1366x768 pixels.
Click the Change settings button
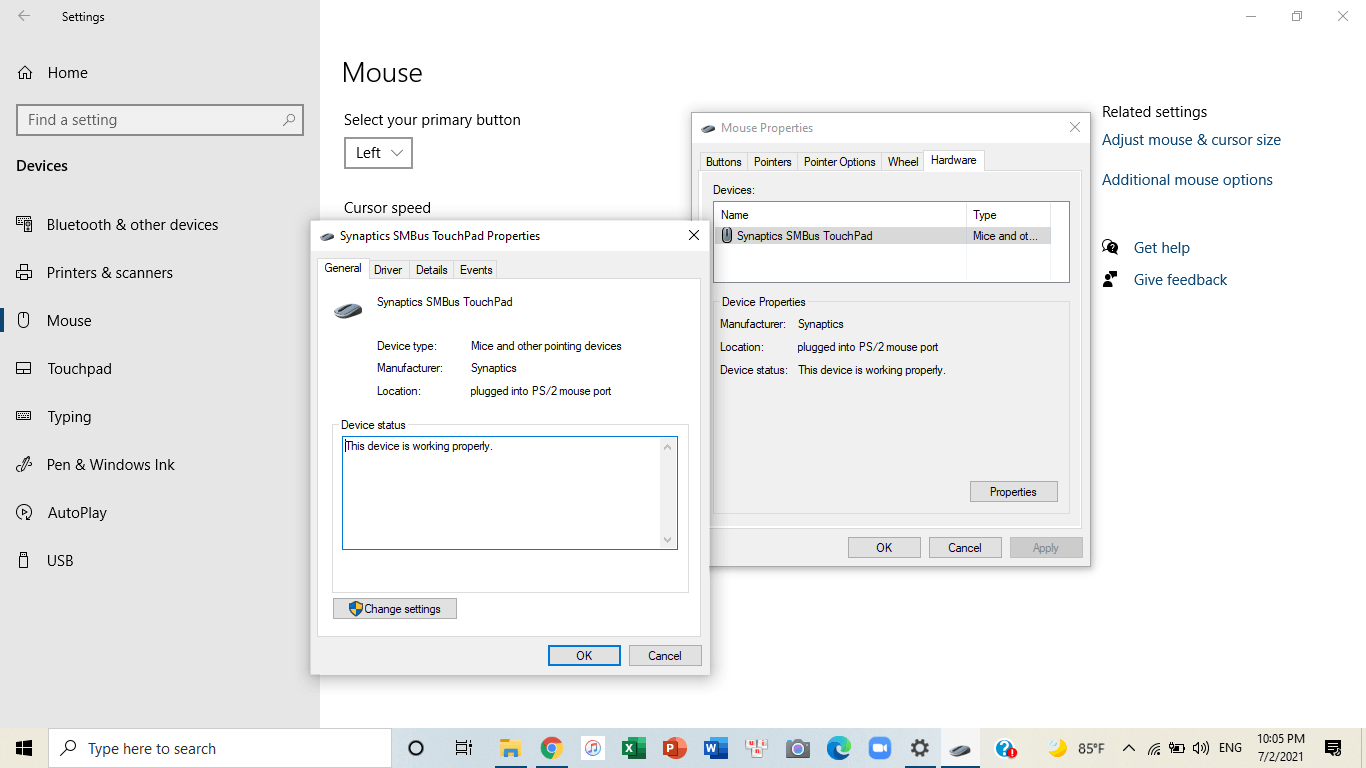point(394,608)
